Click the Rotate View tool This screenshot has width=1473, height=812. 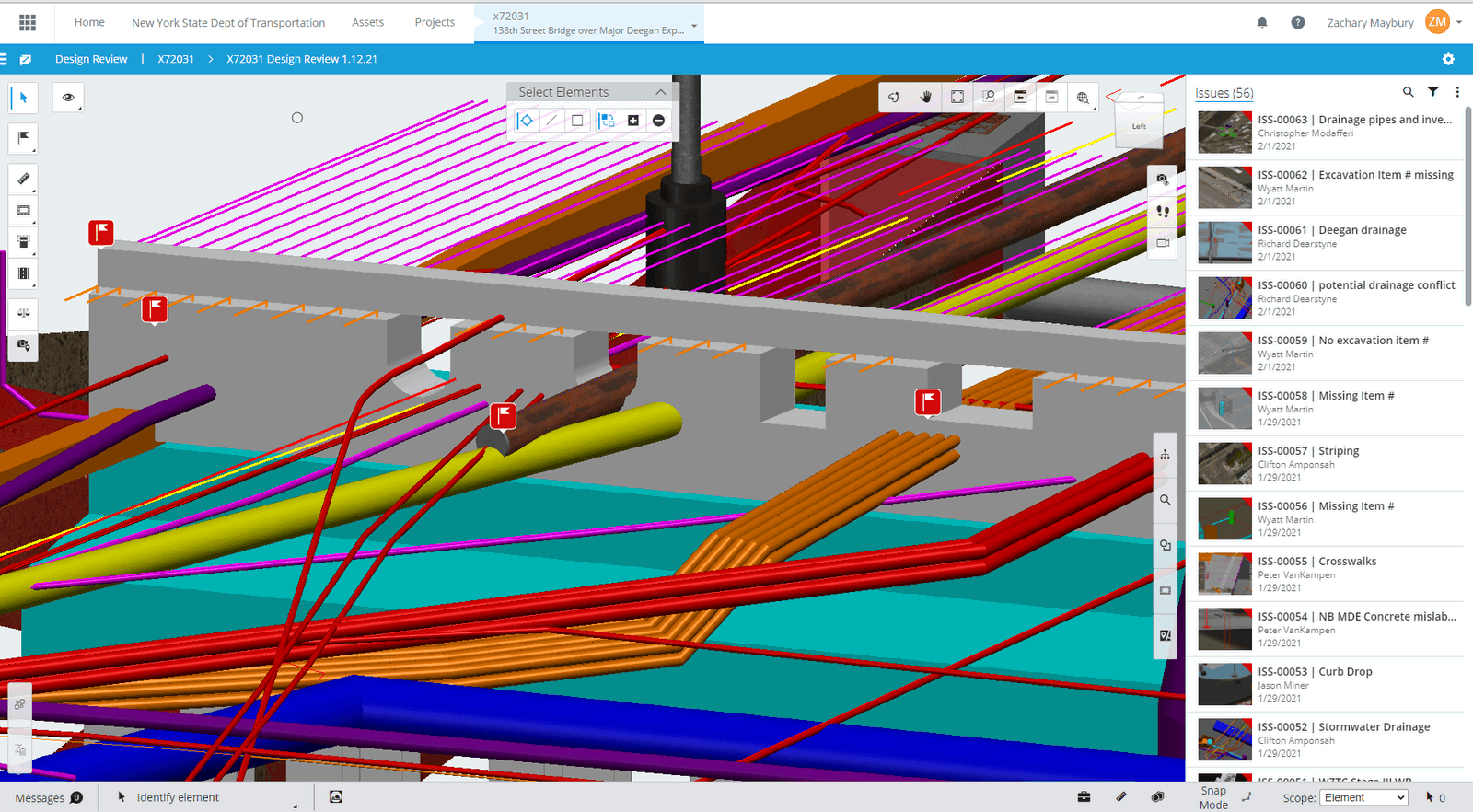pos(894,97)
